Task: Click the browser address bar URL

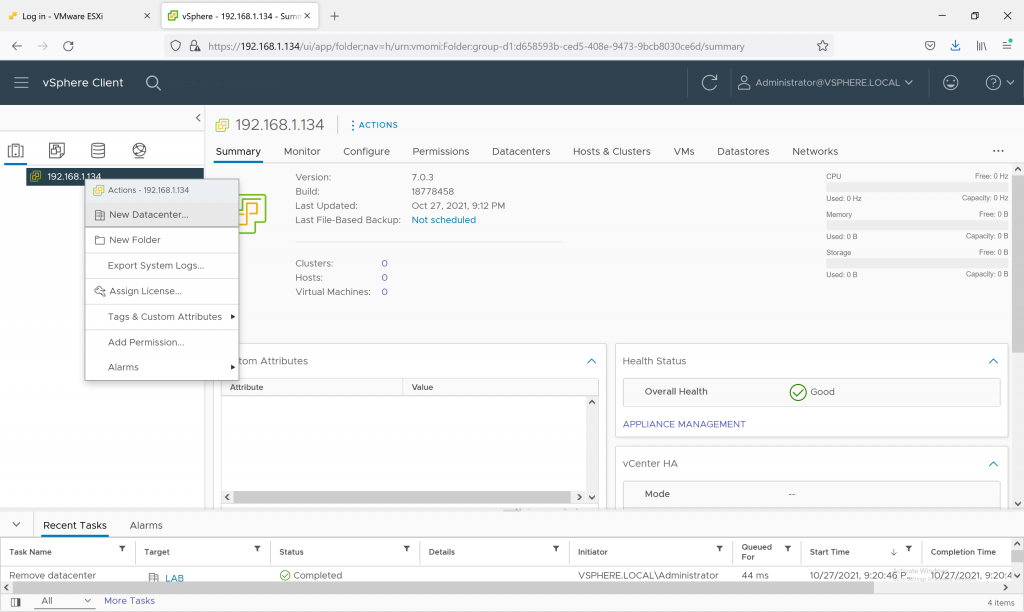Action: tap(476, 46)
